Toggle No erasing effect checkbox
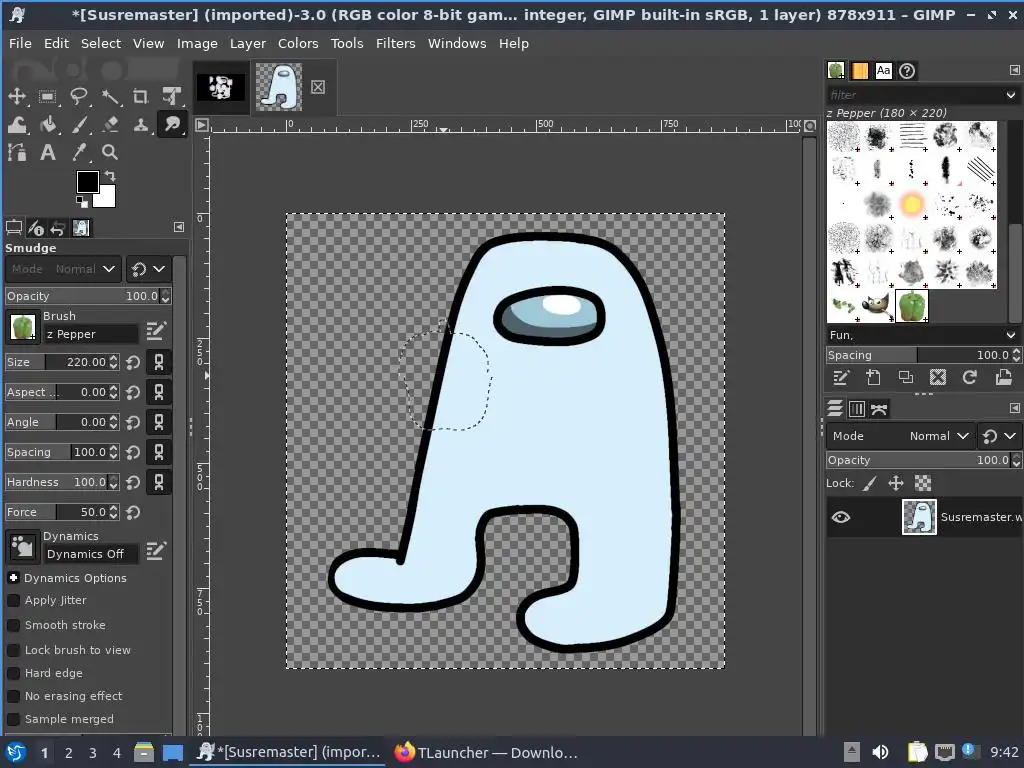This screenshot has width=1024, height=768. tap(13, 696)
